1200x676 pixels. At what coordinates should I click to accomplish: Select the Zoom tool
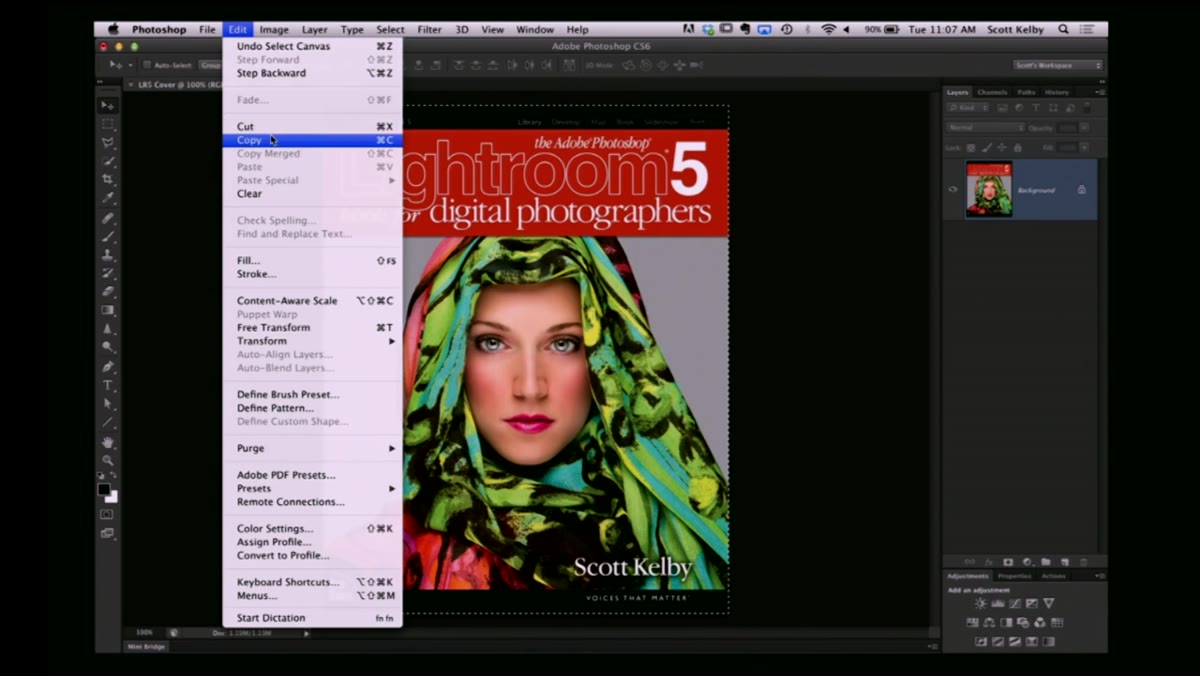[x=107, y=460]
